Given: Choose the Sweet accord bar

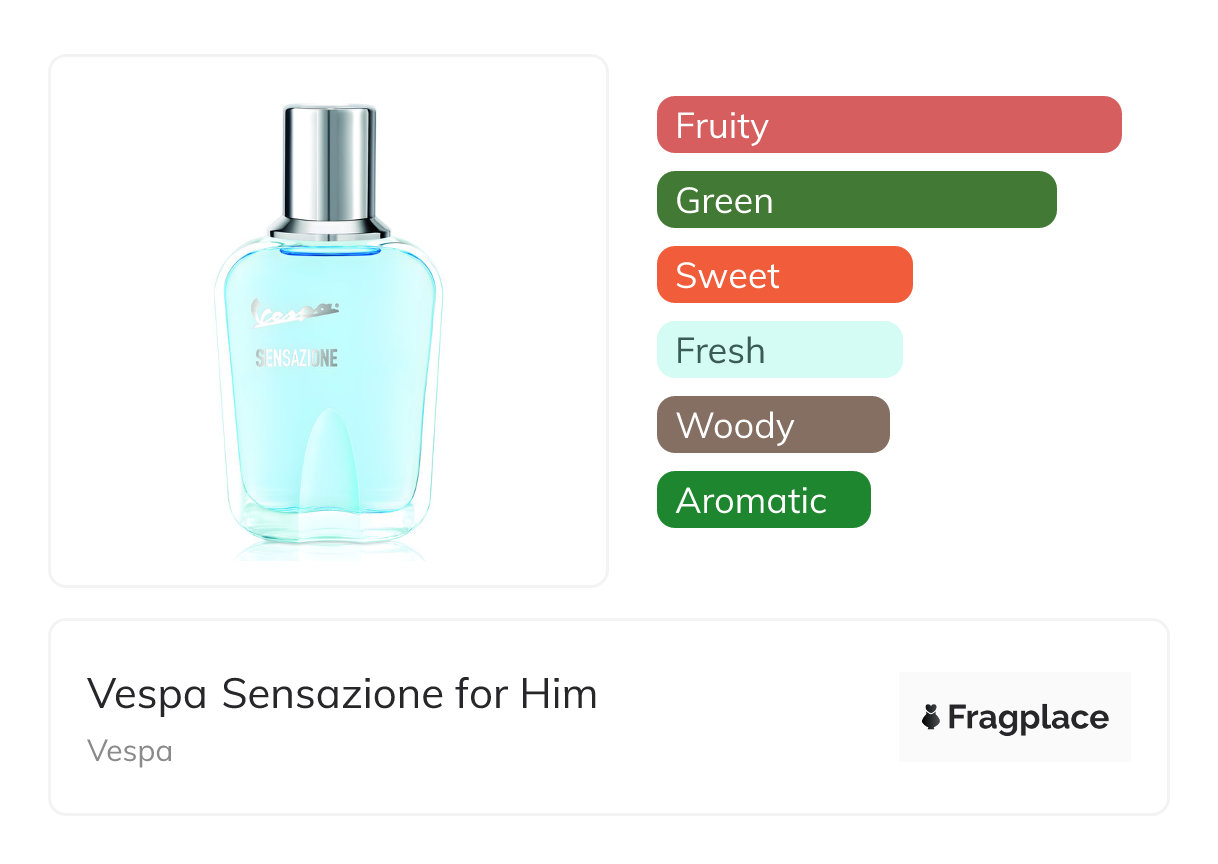Looking at the screenshot, I should 784,275.
